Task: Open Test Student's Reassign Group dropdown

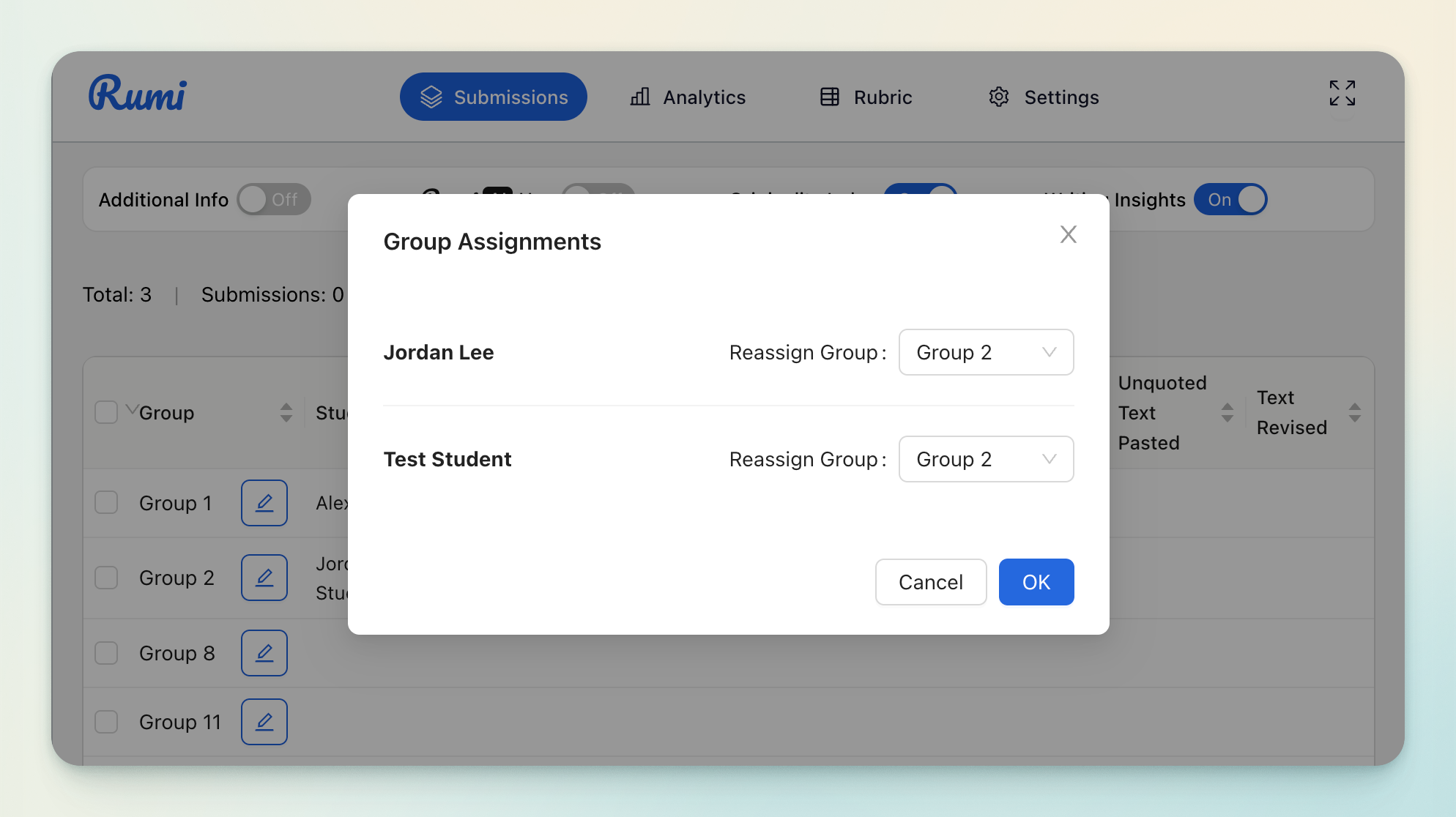Action: tap(986, 459)
